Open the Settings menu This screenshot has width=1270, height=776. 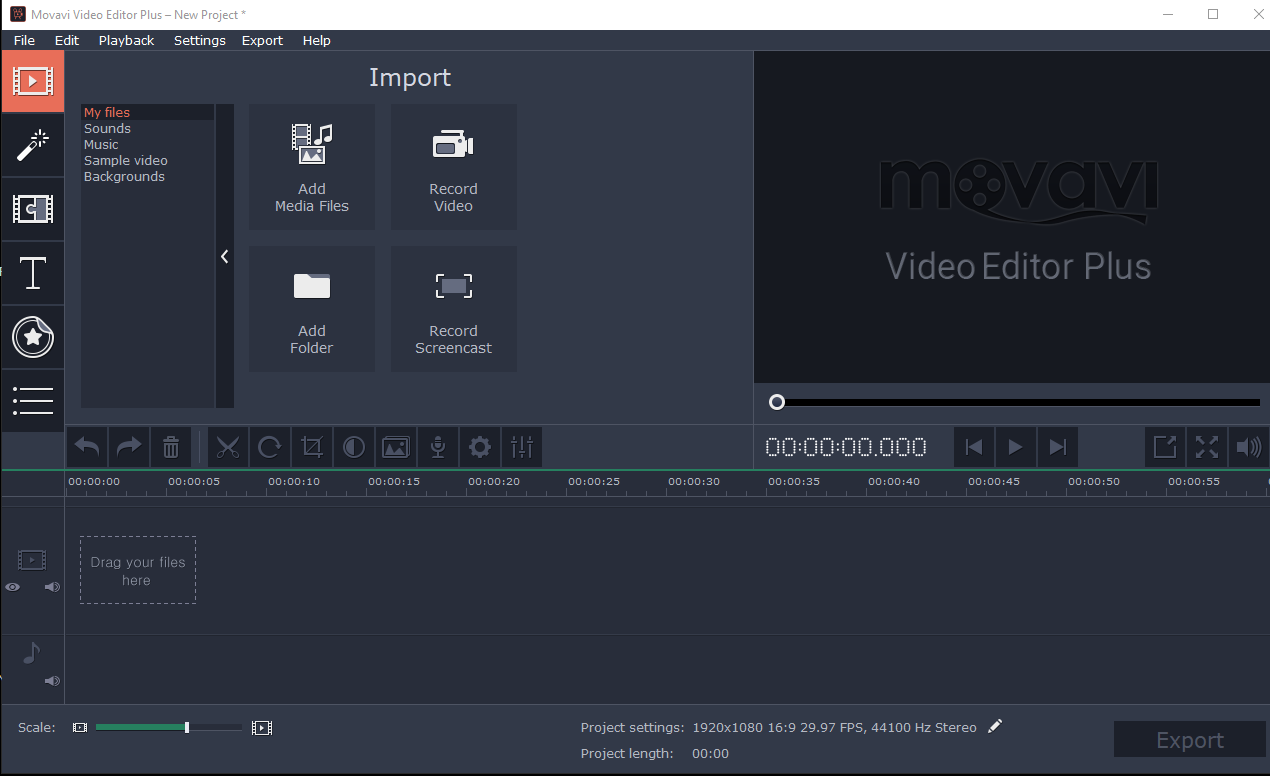click(x=199, y=40)
